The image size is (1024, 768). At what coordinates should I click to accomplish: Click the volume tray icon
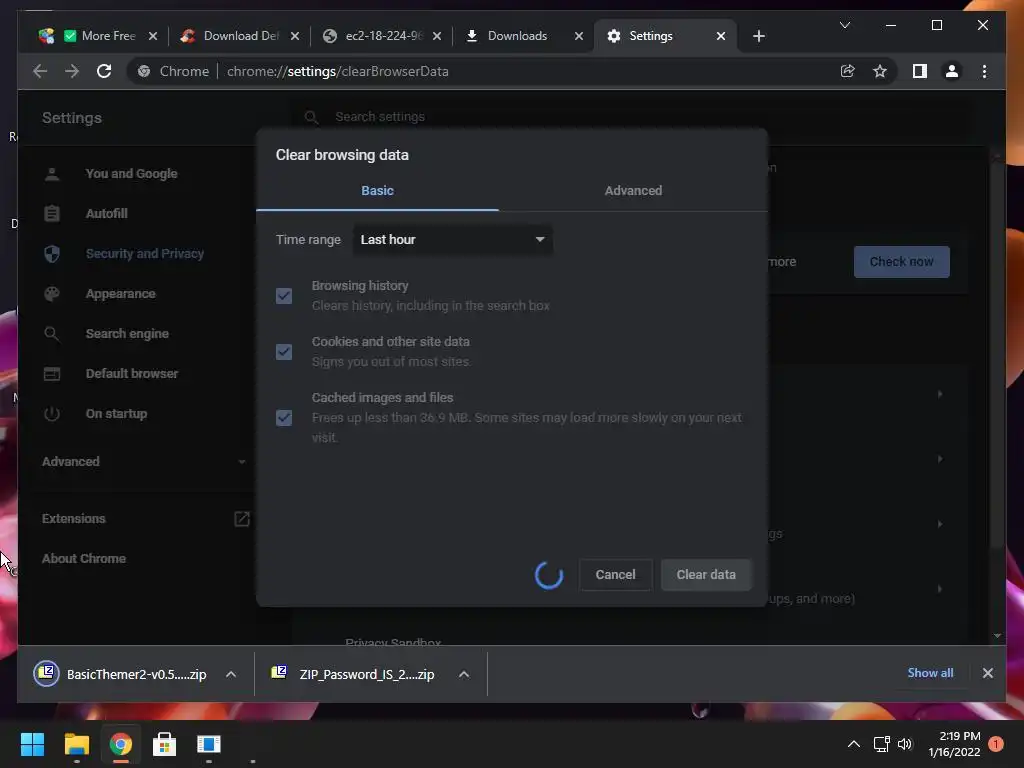[904, 744]
